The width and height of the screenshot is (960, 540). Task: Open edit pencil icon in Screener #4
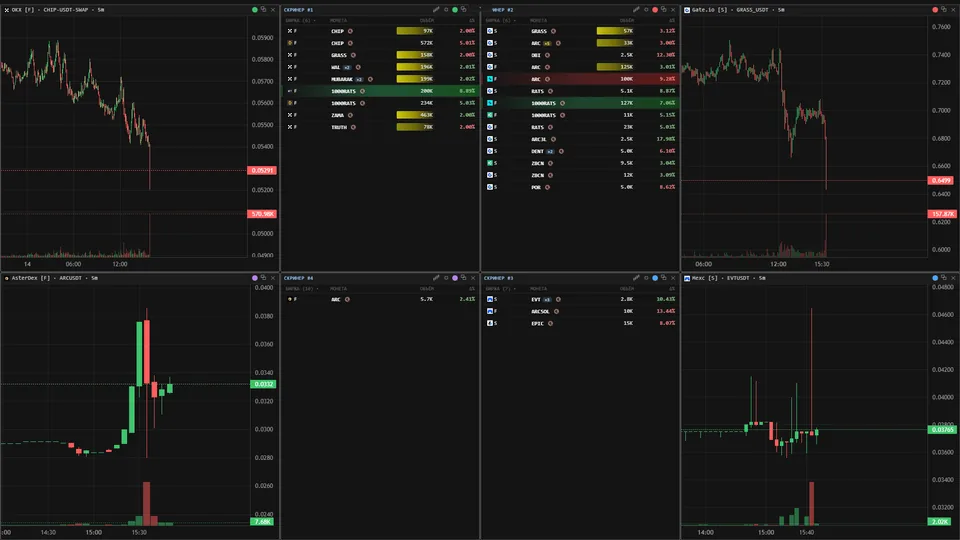click(436, 278)
